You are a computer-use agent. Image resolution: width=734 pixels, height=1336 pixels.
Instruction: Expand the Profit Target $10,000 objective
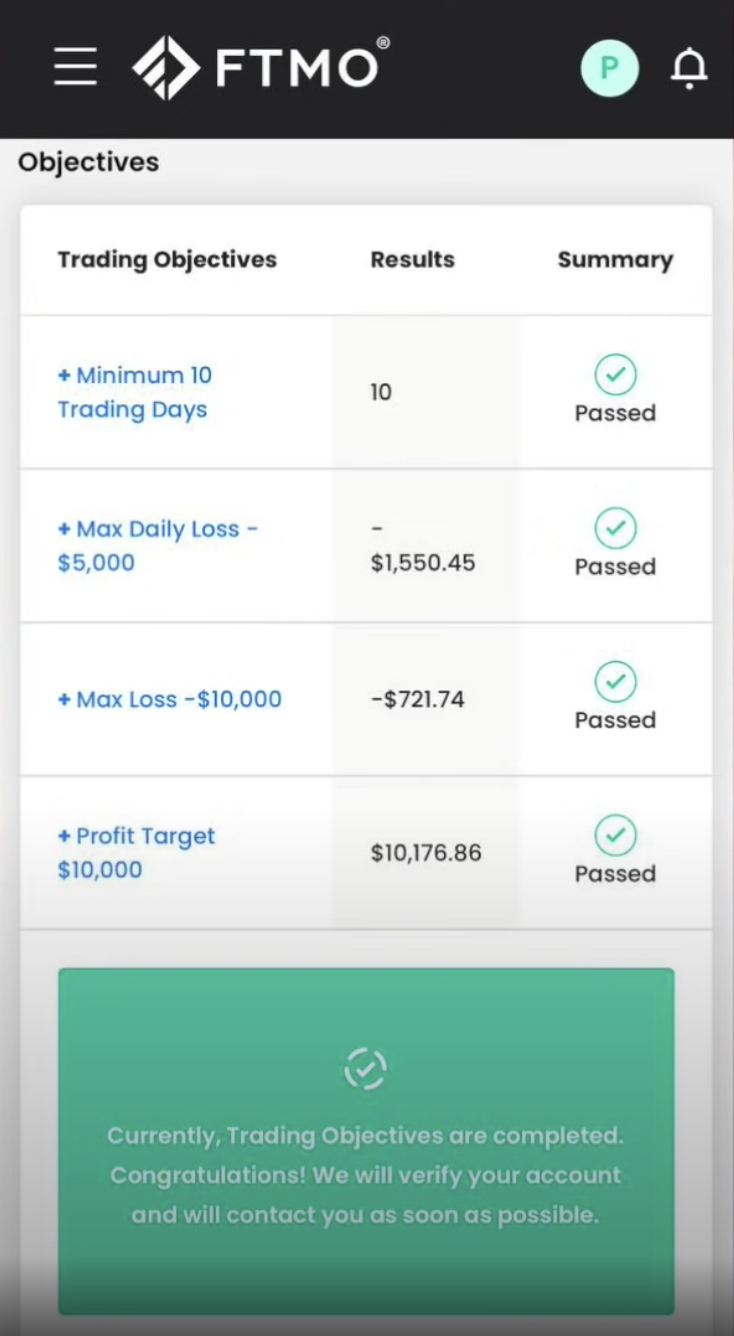tap(136, 852)
